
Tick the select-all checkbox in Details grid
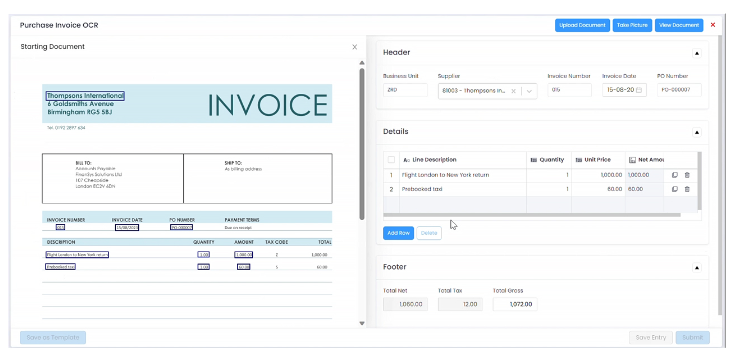(x=391, y=160)
